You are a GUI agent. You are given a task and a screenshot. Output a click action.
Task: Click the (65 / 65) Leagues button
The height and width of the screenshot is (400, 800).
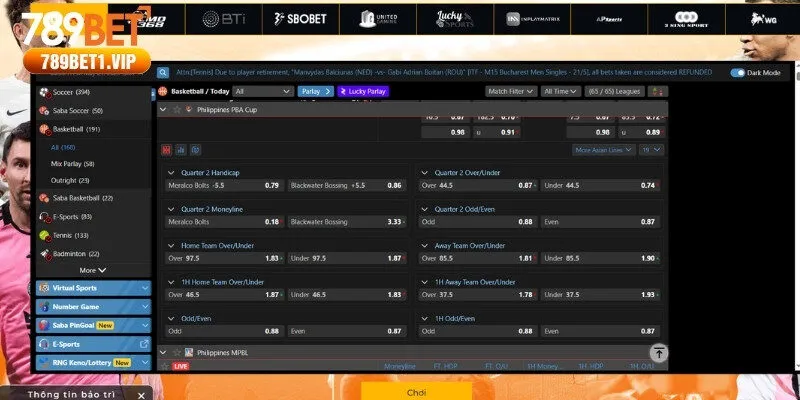[614, 91]
